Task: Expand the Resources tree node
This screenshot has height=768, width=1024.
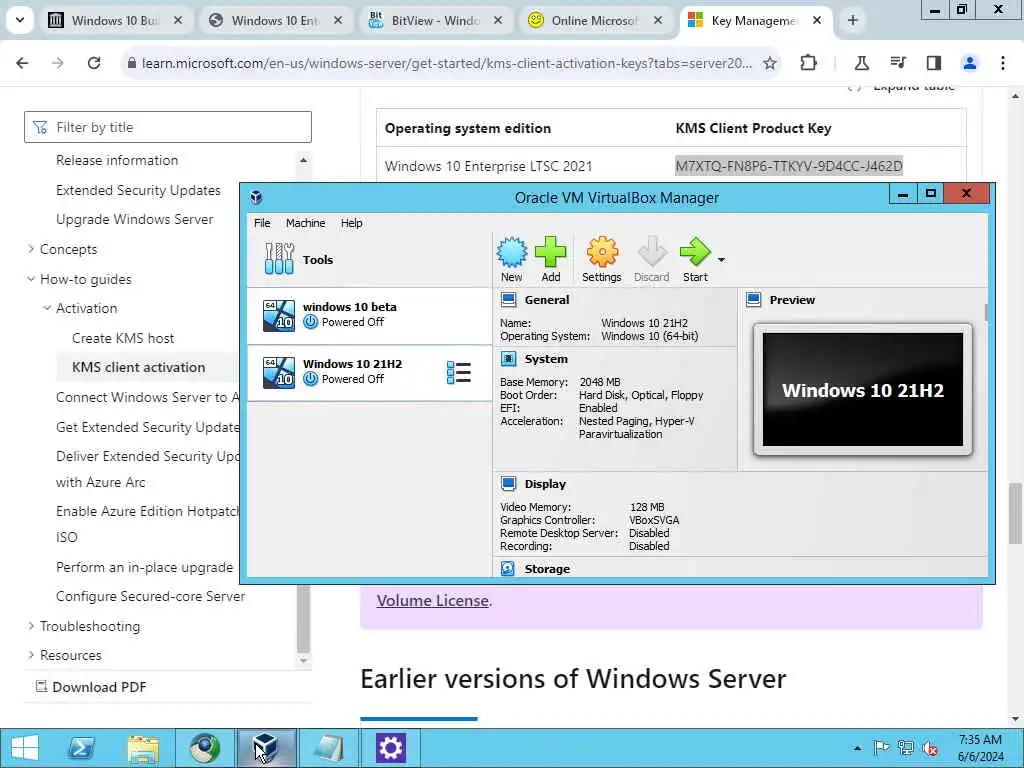Action: (31, 655)
